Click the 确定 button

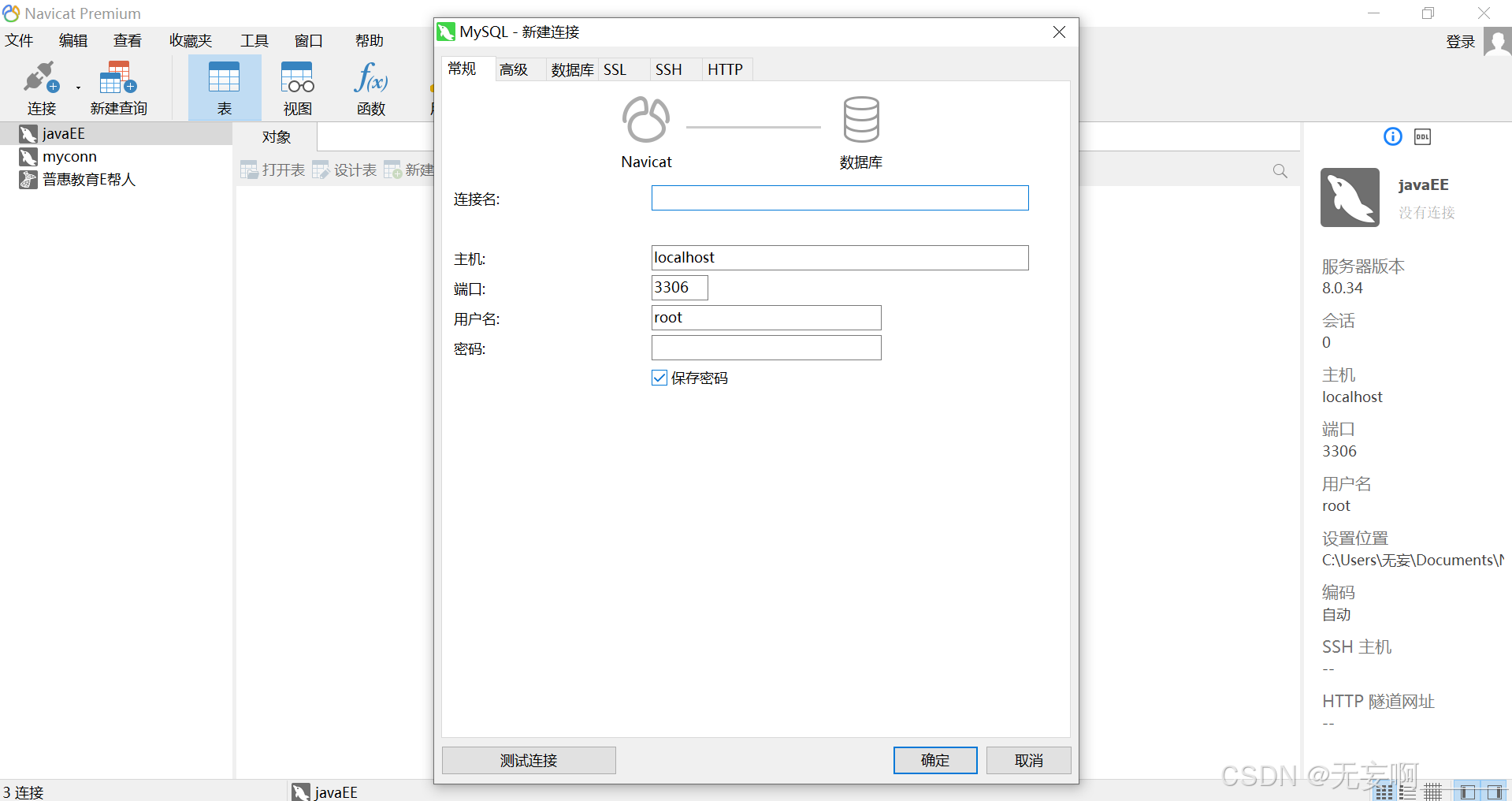pyautogui.click(x=935, y=760)
